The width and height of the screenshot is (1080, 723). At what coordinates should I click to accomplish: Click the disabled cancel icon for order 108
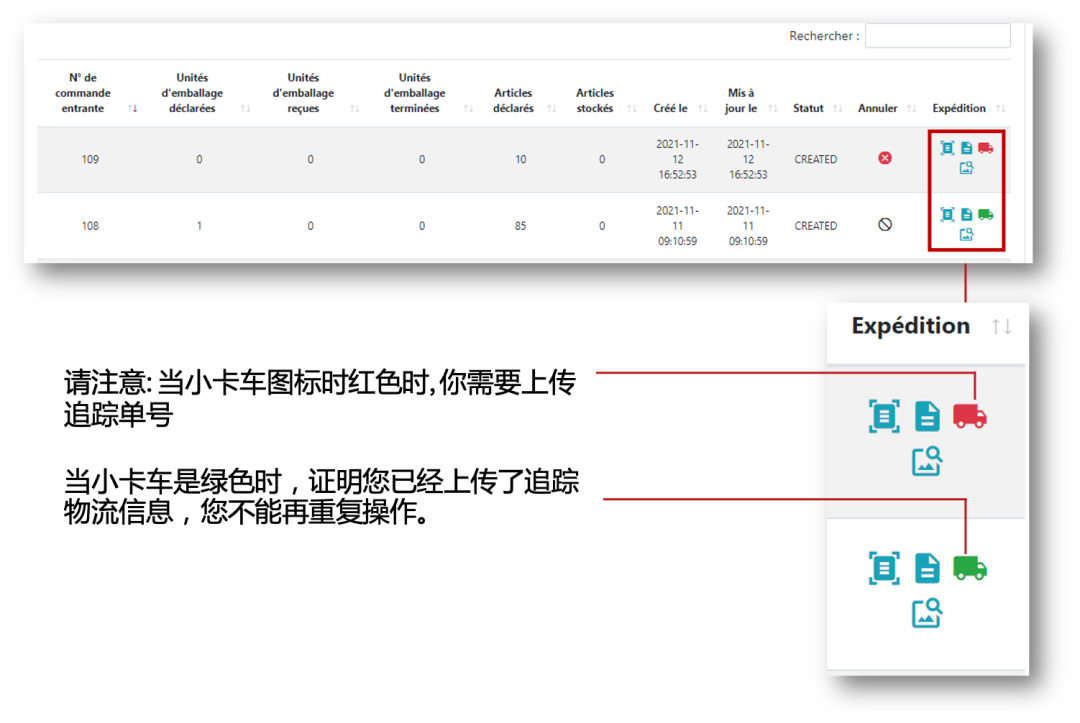point(884,225)
